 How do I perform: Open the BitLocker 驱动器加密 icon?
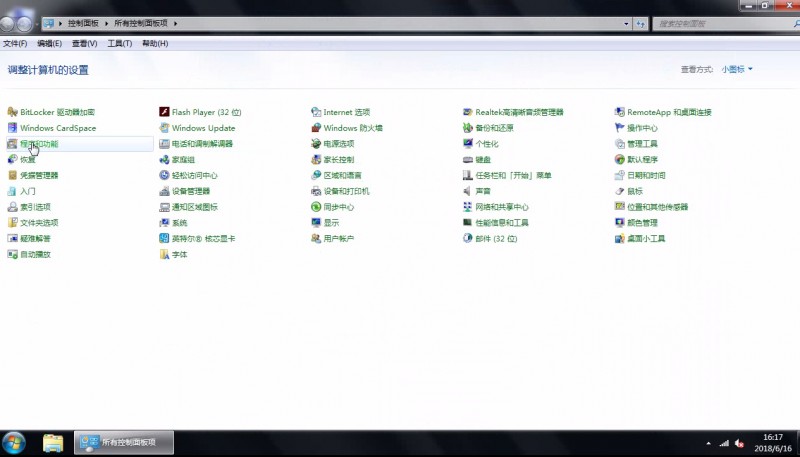click(12, 112)
